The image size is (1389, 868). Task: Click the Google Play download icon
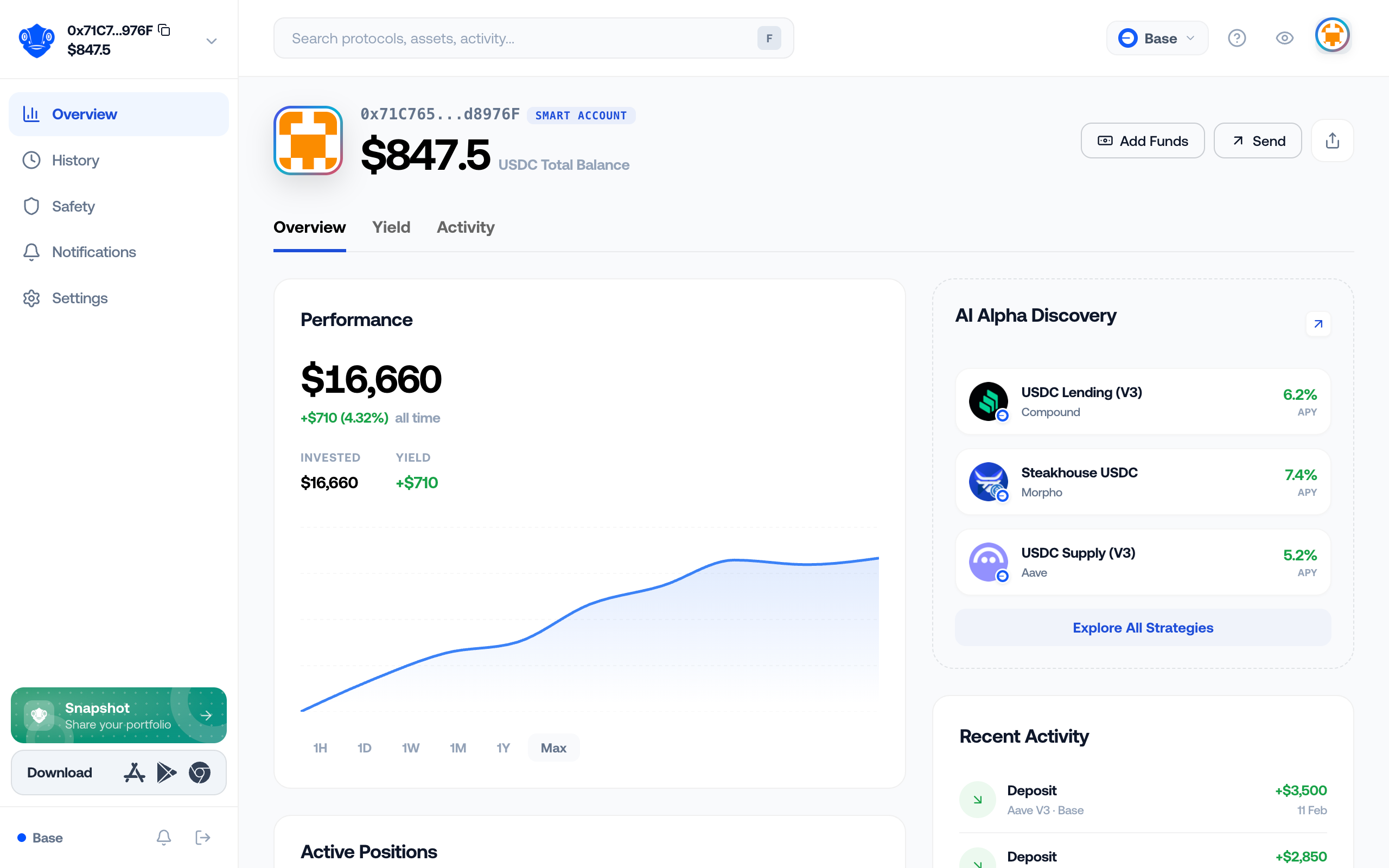167,773
